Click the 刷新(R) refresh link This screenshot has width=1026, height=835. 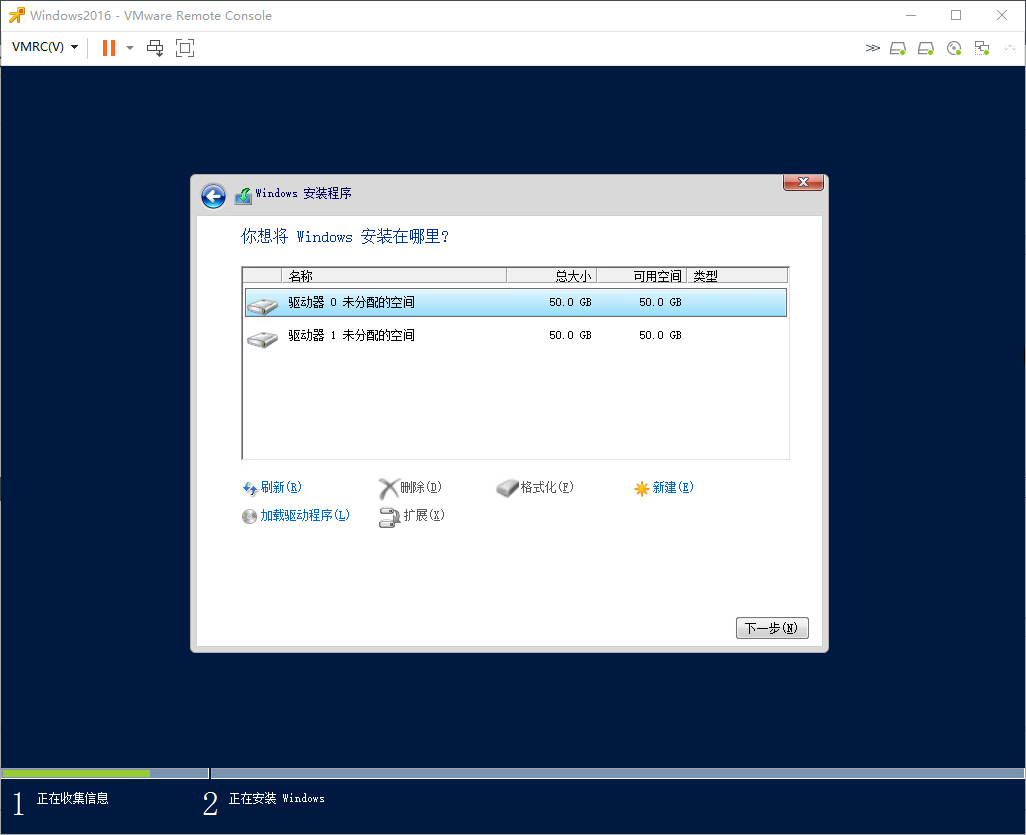281,487
